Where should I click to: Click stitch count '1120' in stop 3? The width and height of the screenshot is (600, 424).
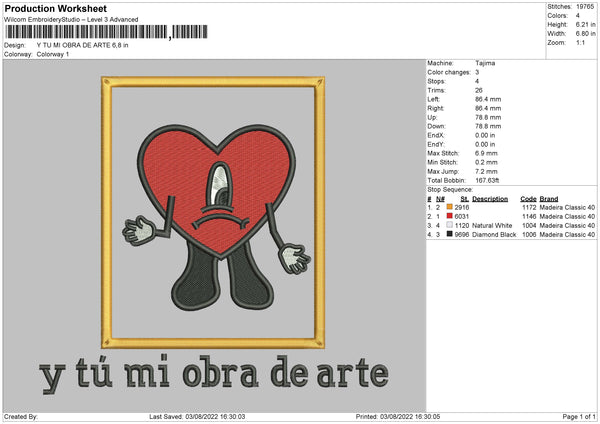coord(462,225)
